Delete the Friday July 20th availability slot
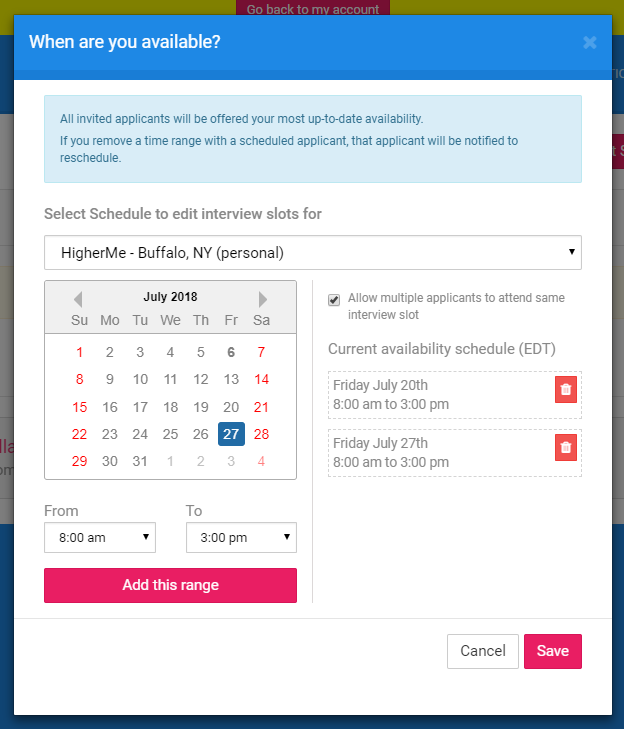Viewport: 624px width, 729px height. click(x=566, y=390)
